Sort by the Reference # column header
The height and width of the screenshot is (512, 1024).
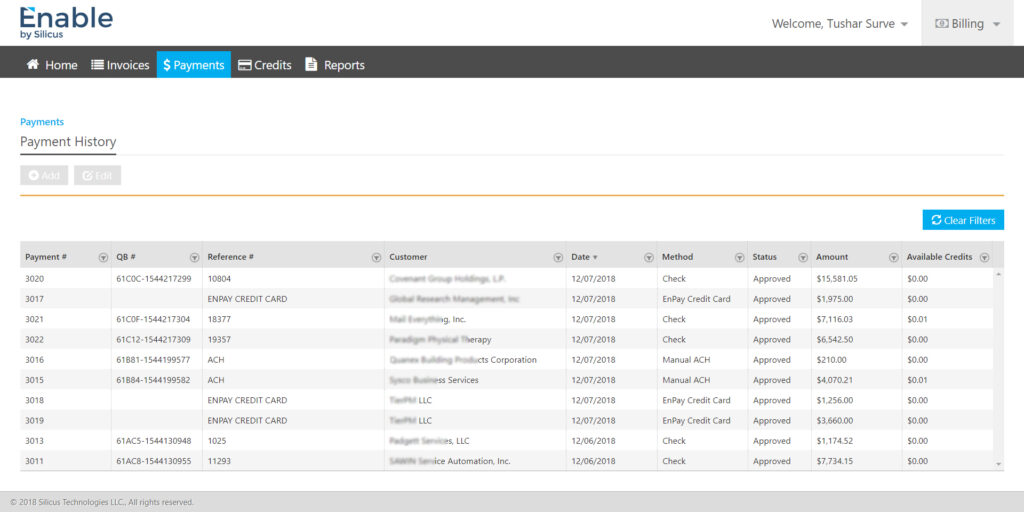pyautogui.click(x=231, y=257)
